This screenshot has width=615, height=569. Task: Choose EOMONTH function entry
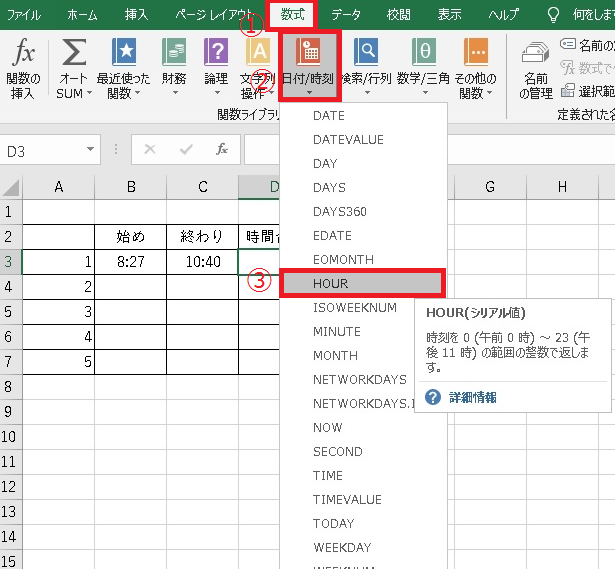pyautogui.click(x=364, y=260)
